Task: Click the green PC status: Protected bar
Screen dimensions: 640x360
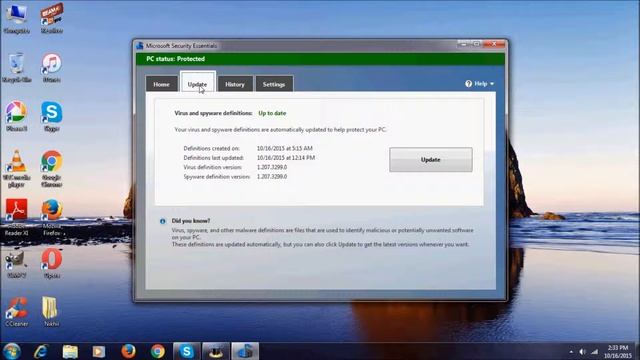Action: pyautogui.click(x=320, y=59)
